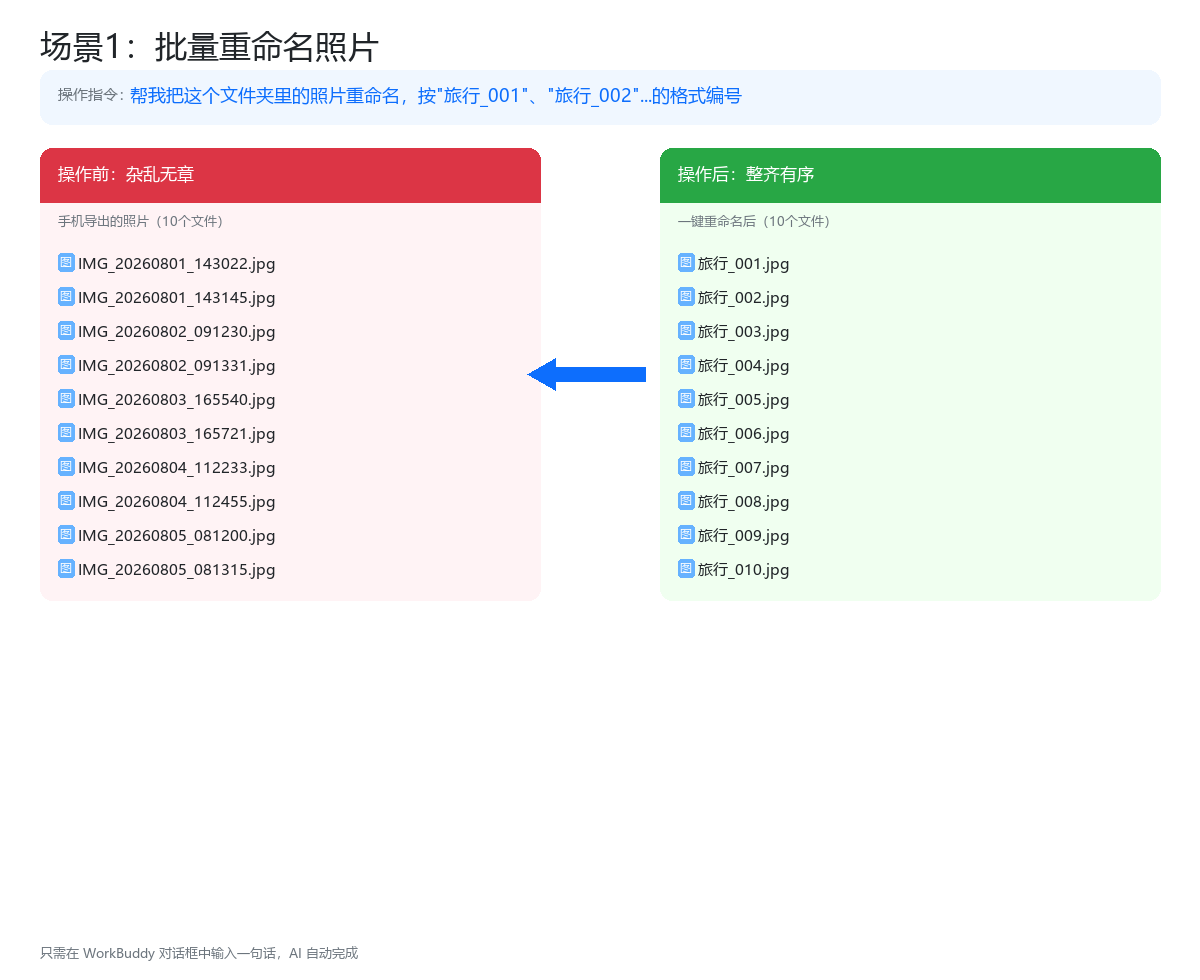Select file name IMG_20260802_091331.jpg
1200x980 pixels.
click(177, 366)
